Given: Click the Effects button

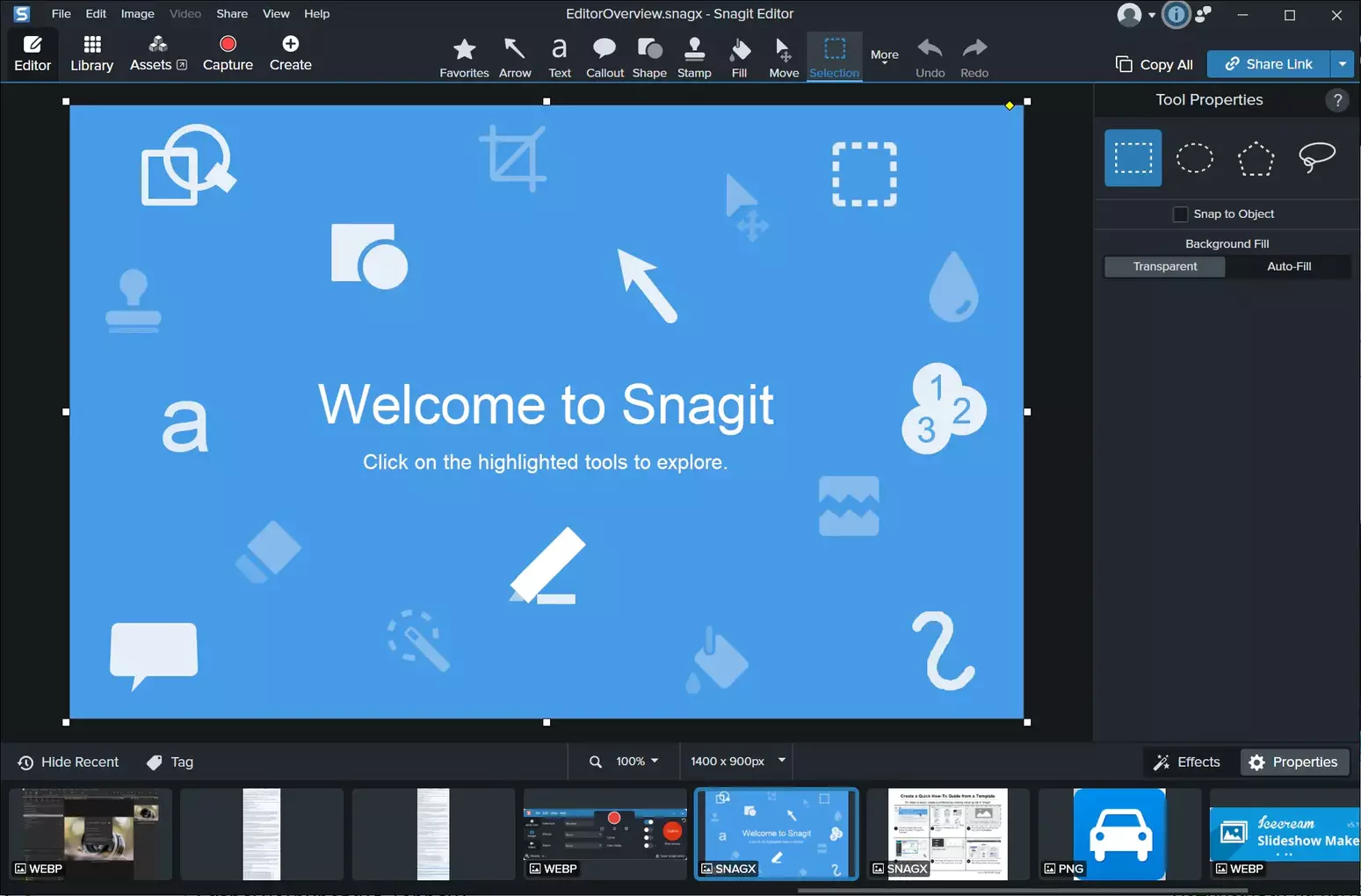Looking at the screenshot, I should [1187, 762].
